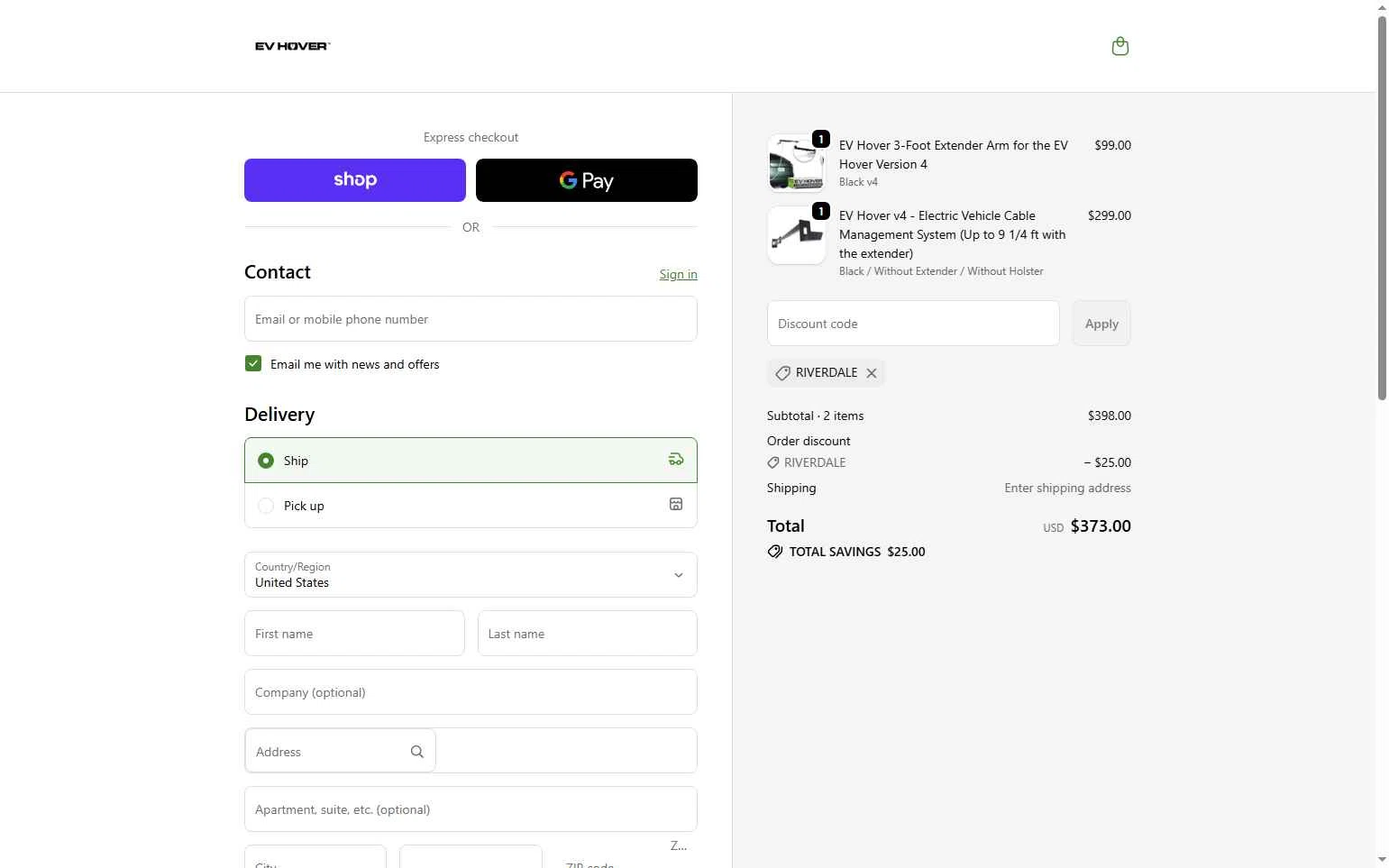Focus the Company (optional) field
The image size is (1389, 868).
click(471, 692)
